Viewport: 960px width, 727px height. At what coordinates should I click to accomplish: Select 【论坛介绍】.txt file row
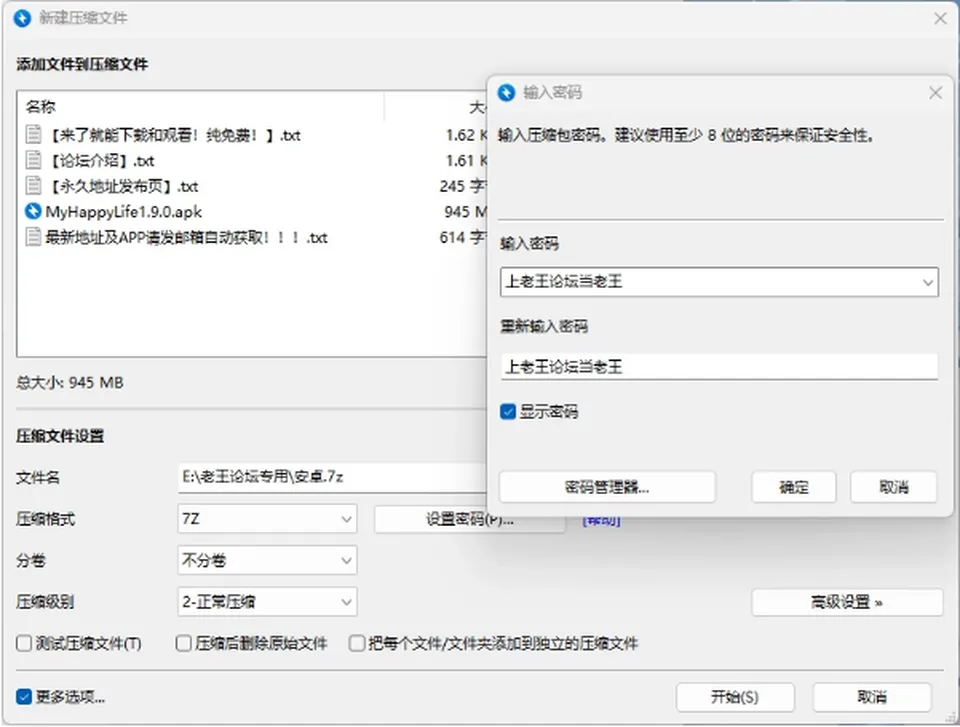pyautogui.click(x=253, y=160)
